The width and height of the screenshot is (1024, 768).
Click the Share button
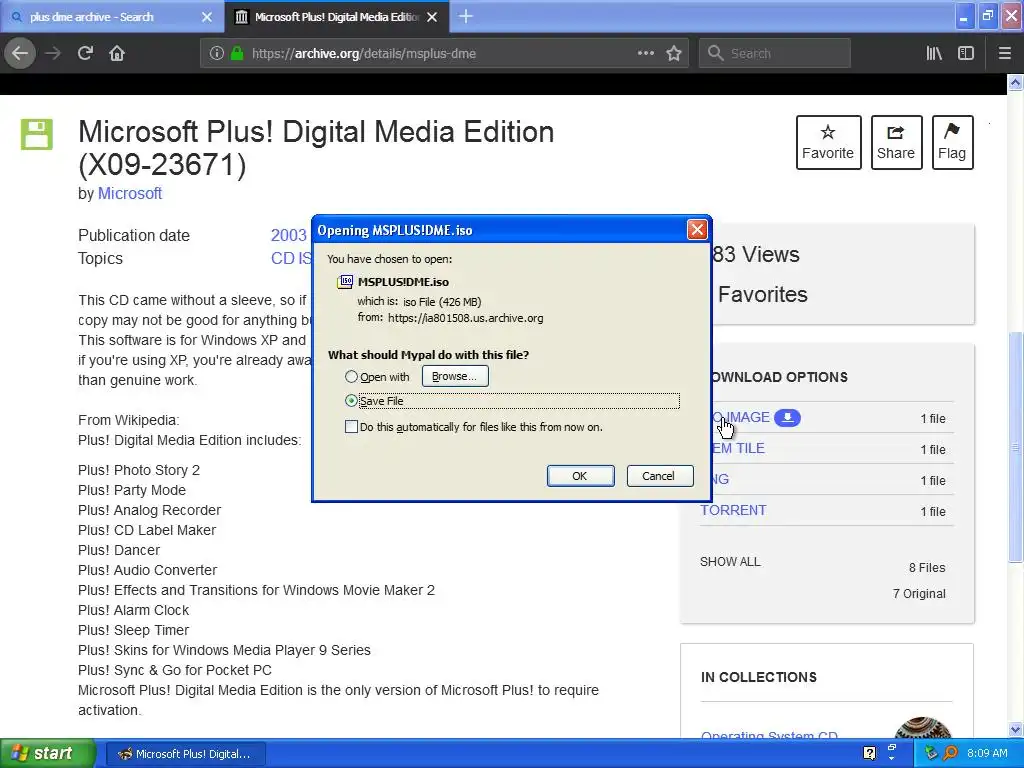coord(896,142)
